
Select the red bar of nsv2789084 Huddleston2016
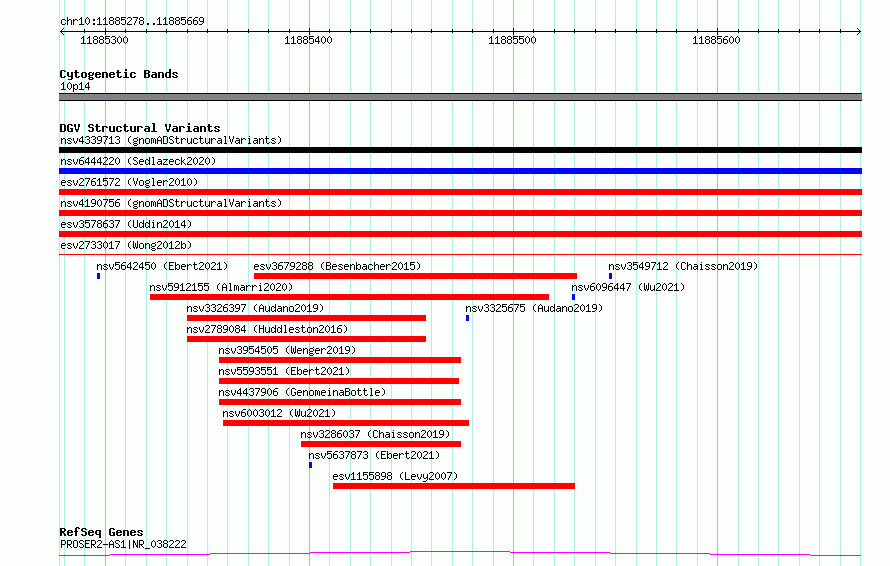point(307,339)
